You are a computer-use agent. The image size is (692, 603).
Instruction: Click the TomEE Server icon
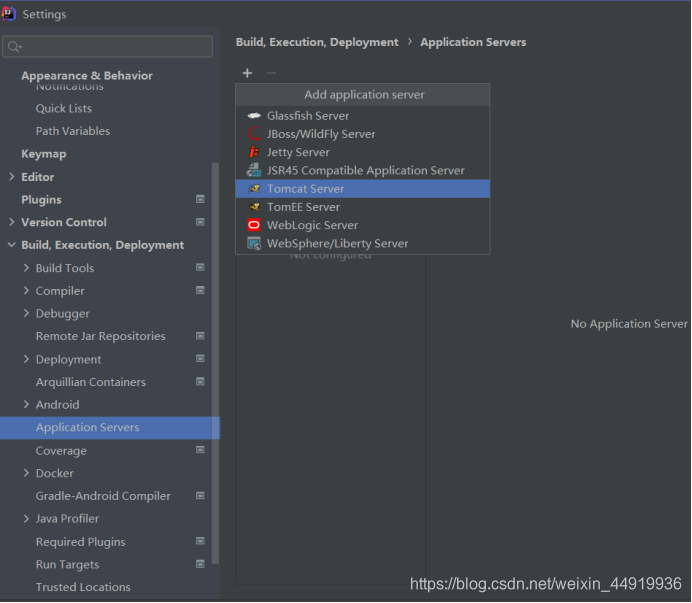click(254, 207)
